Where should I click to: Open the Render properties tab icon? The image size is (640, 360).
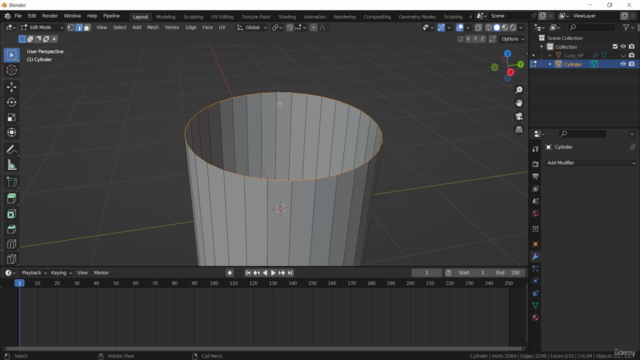click(x=535, y=164)
